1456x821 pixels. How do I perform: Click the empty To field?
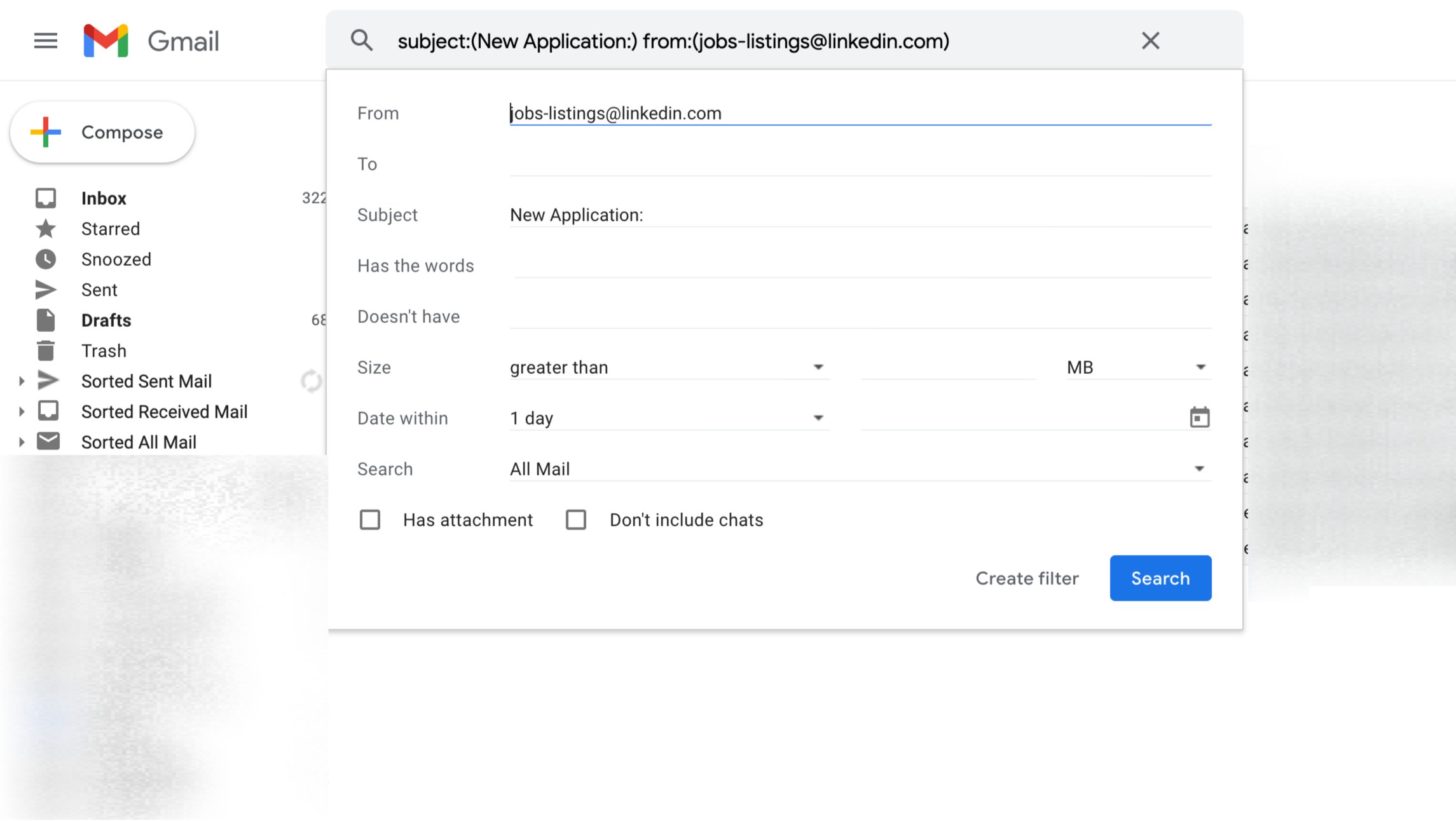(860, 164)
